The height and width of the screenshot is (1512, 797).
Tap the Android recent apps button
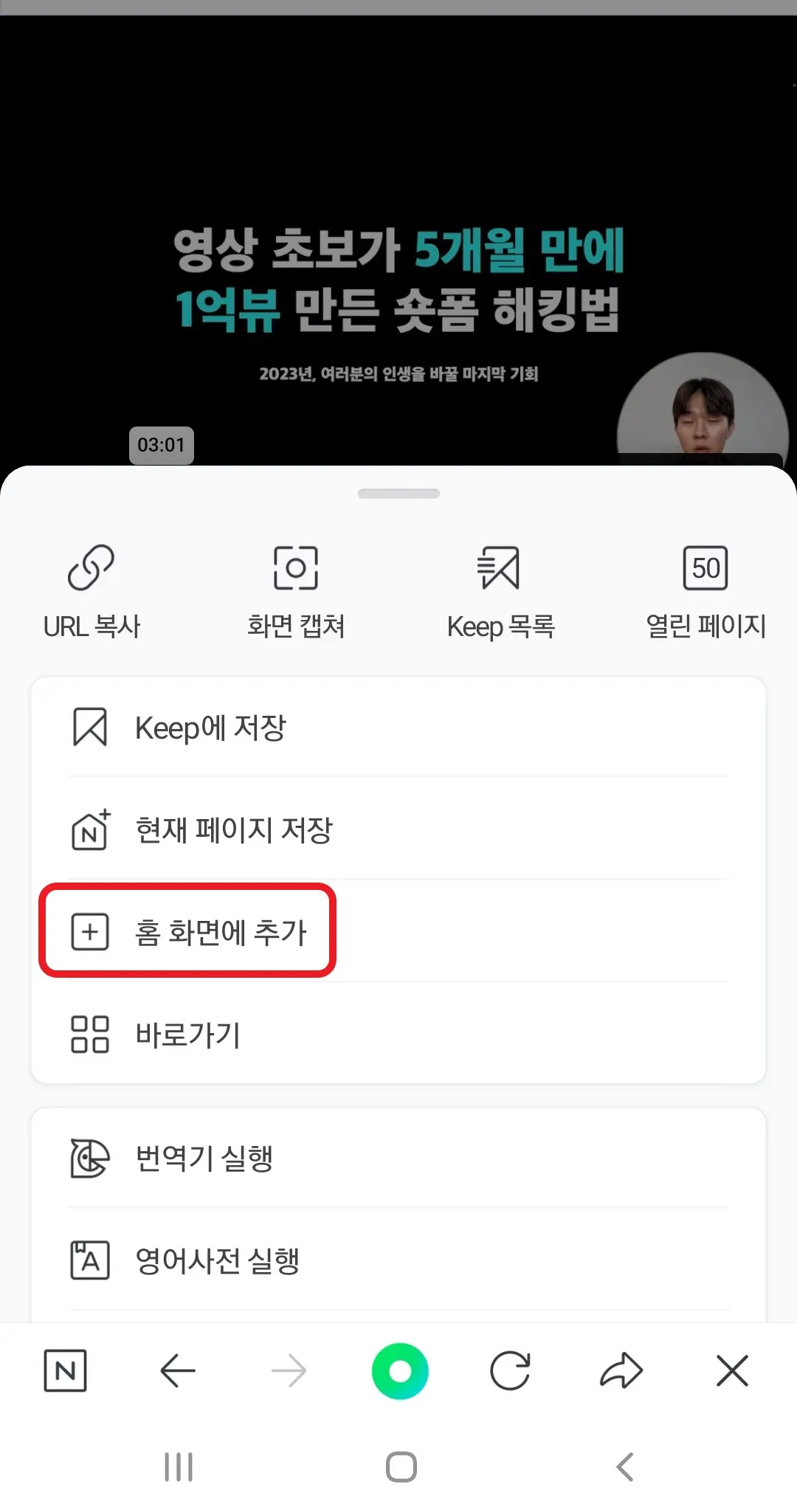click(179, 1467)
